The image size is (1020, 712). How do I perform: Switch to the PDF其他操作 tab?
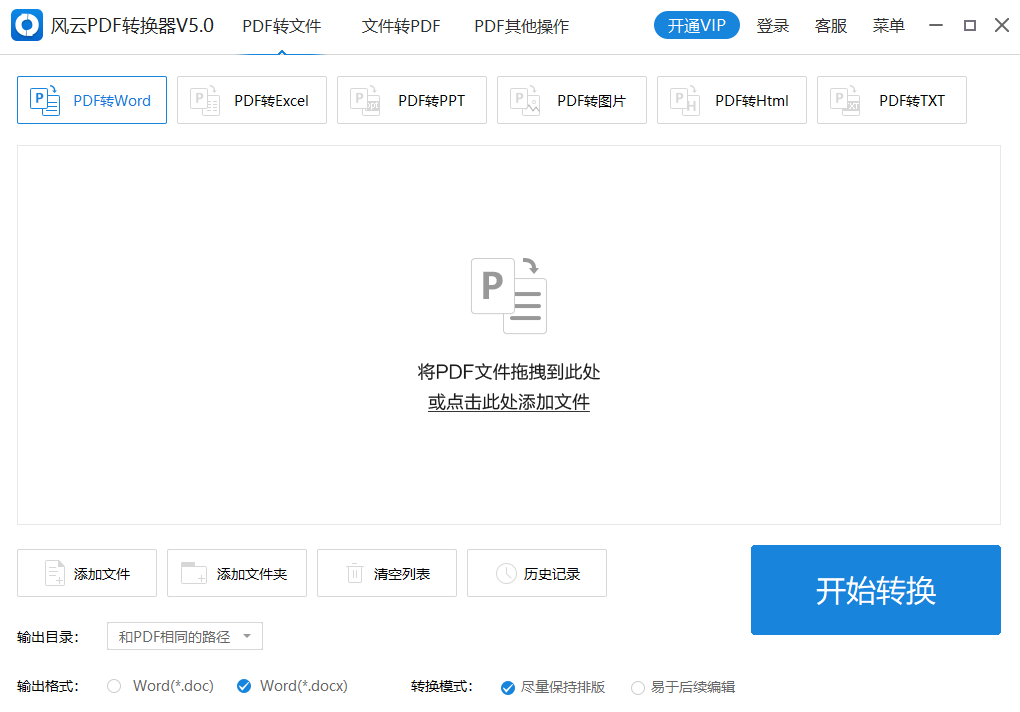point(522,26)
